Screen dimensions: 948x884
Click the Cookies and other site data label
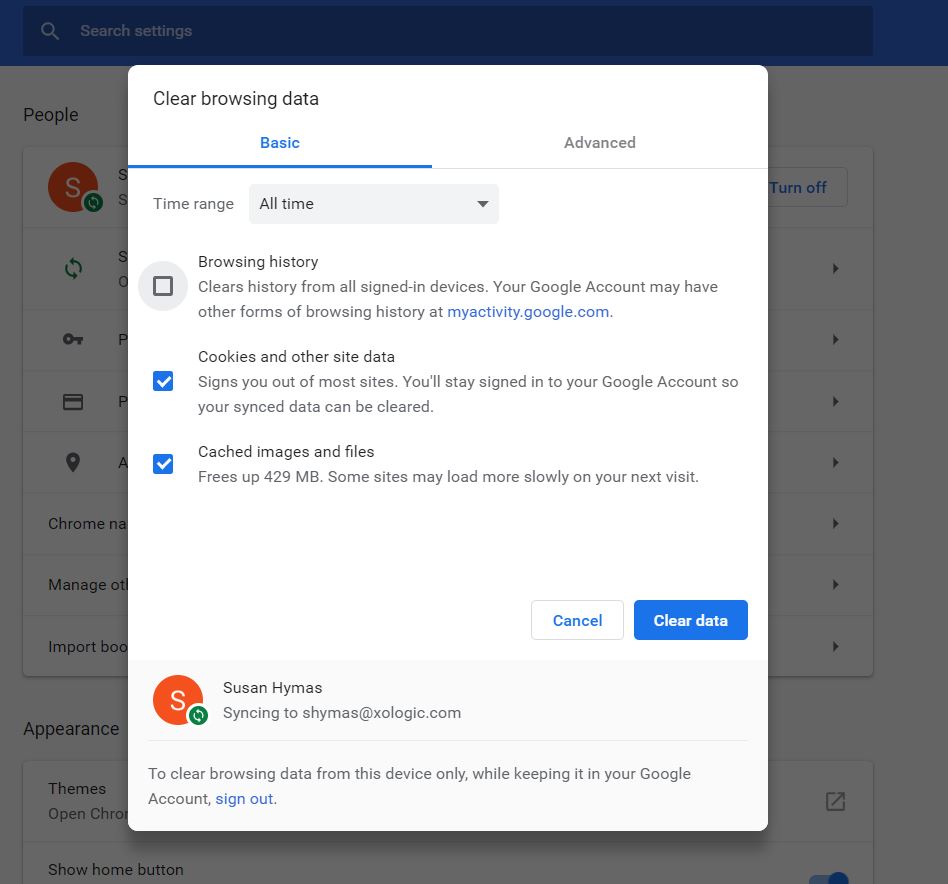coord(296,357)
